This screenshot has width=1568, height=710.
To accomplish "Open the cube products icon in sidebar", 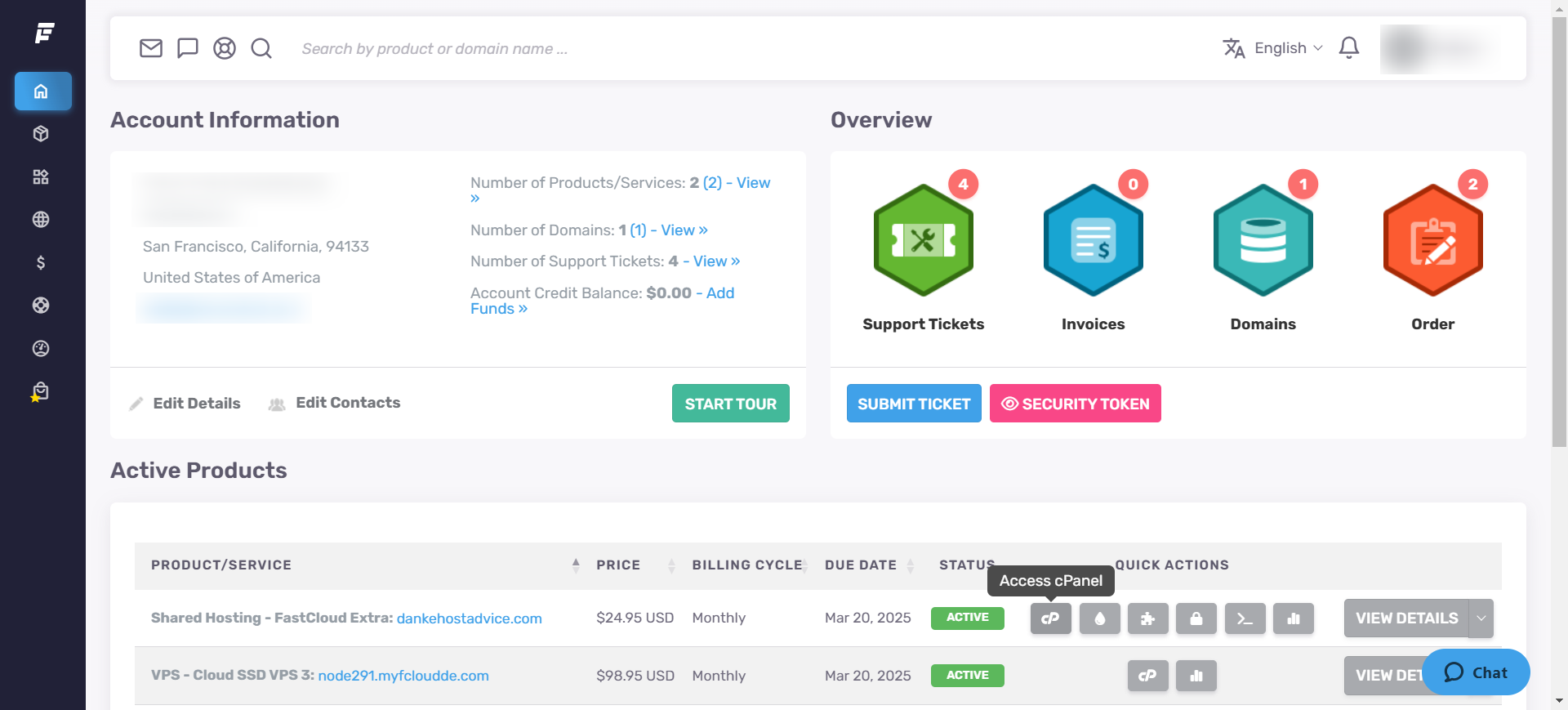I will (x=41, y=134).
